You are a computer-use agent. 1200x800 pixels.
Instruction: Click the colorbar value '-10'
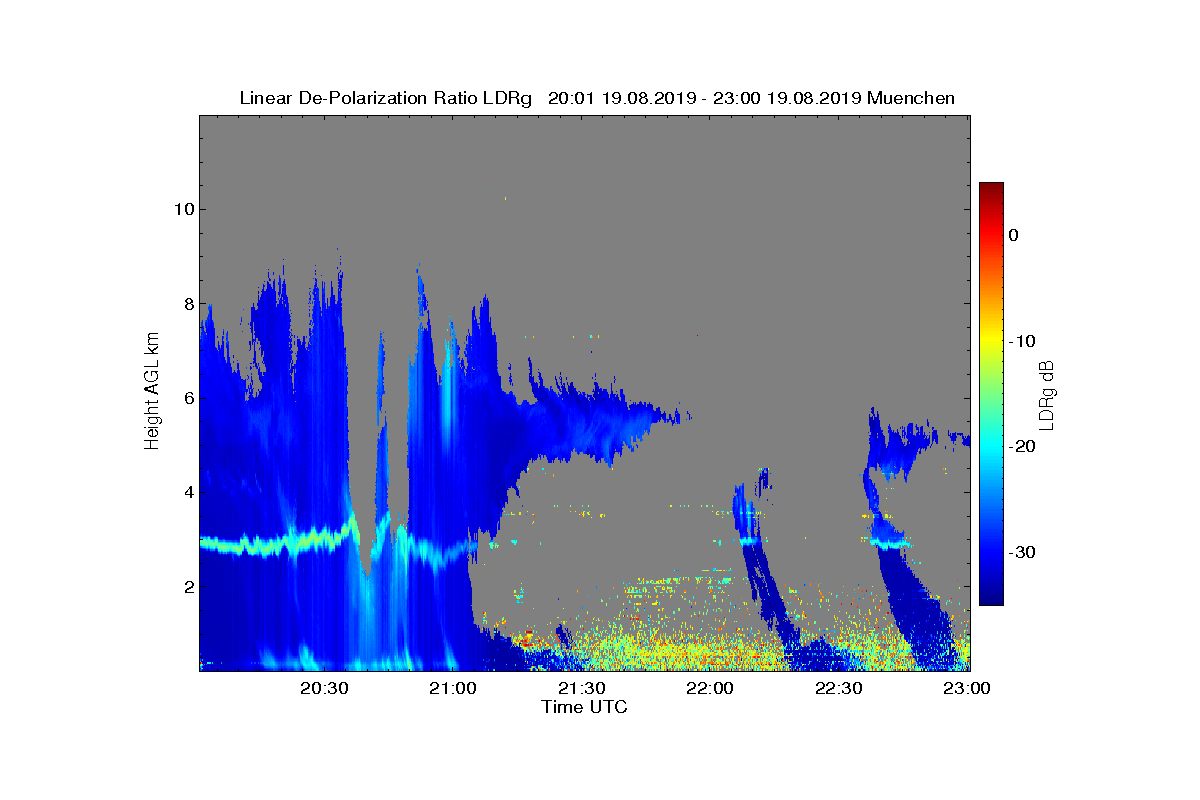pos(1021,341)
